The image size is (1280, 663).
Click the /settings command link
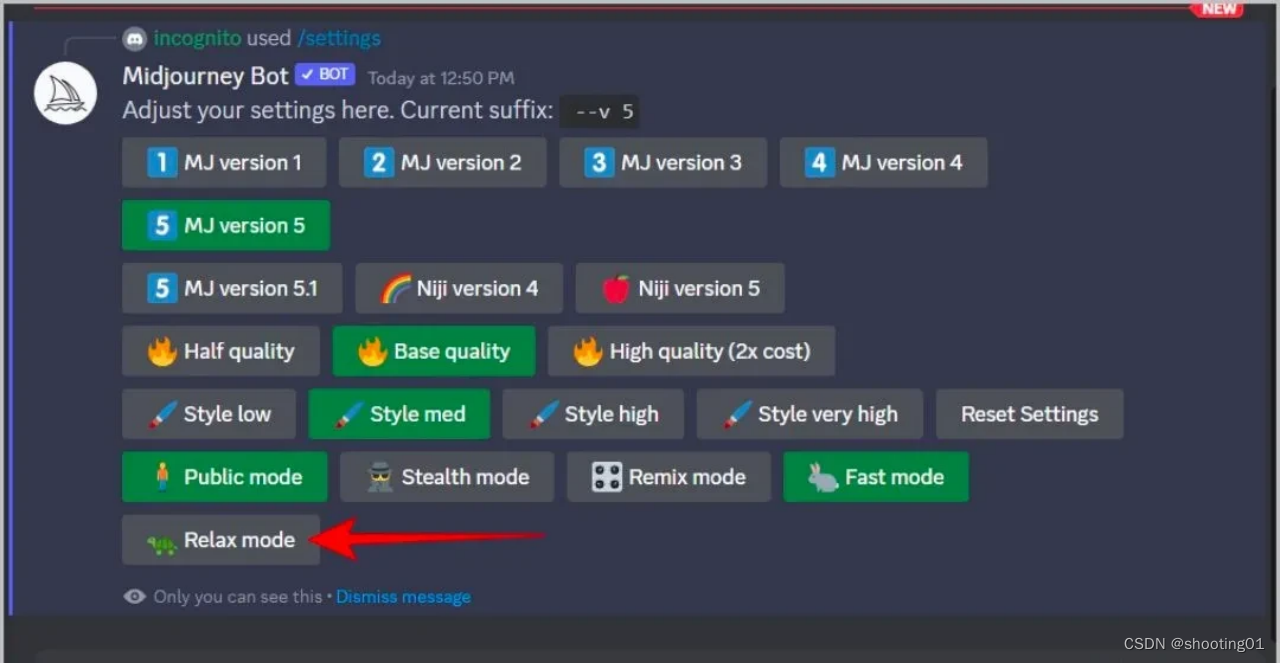click(x=338, y=38)
